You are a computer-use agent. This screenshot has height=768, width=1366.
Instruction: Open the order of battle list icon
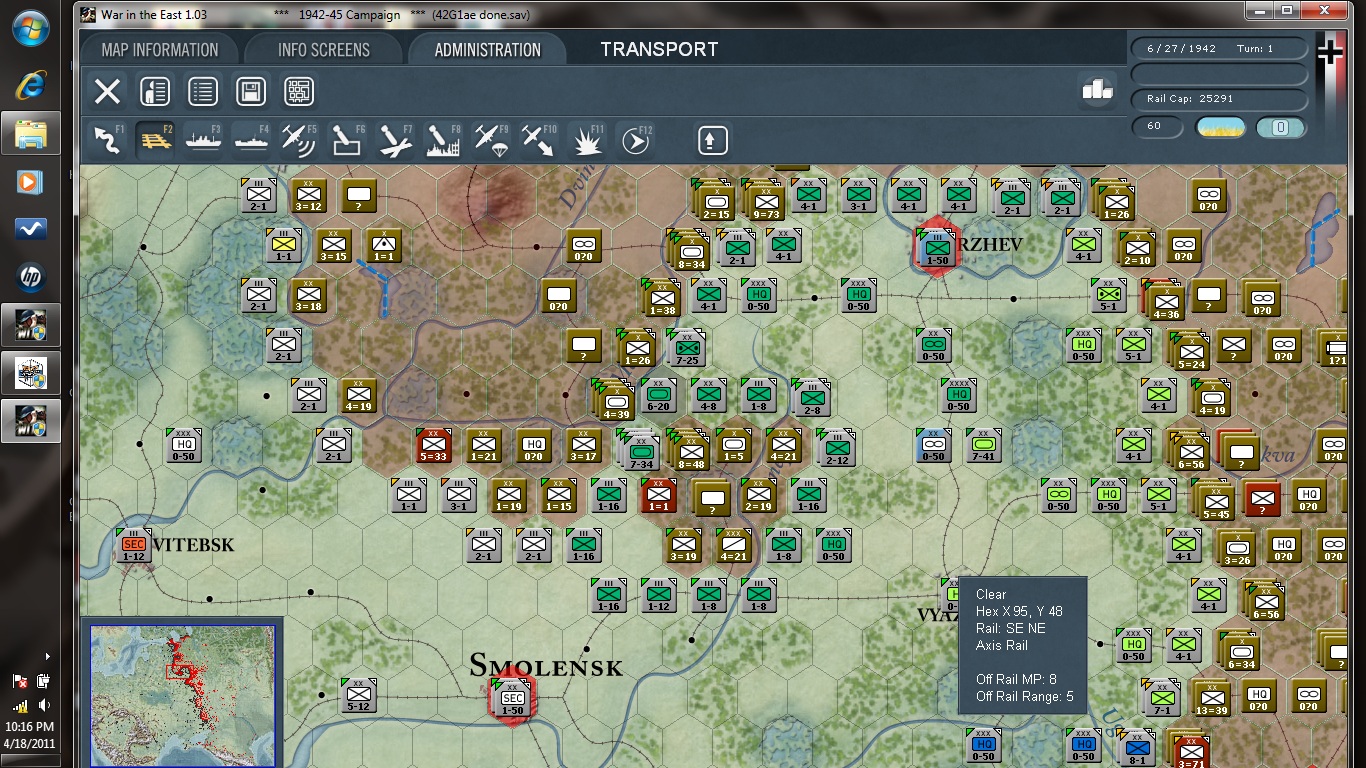(203, 92)
